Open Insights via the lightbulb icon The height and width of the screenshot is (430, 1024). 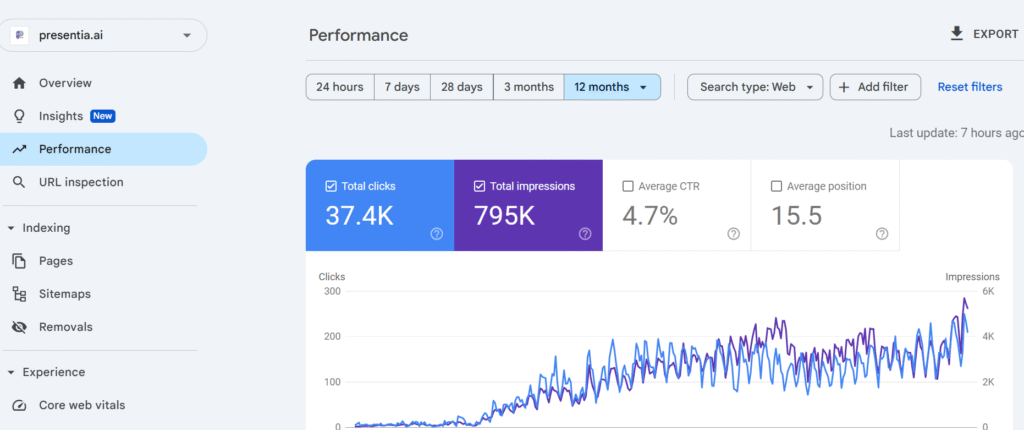[19, 116]
